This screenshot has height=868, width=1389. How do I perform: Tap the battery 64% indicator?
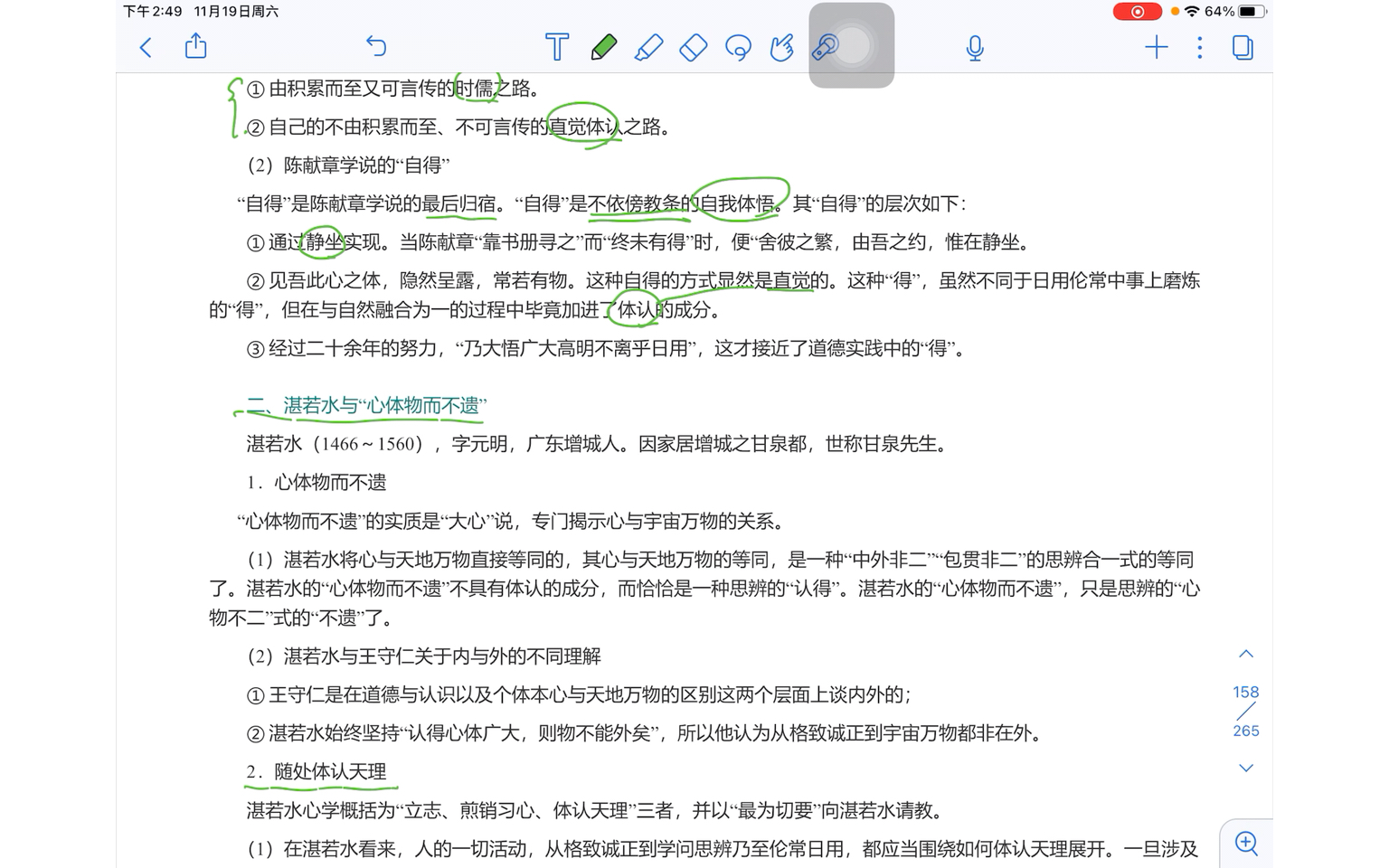pos(1233,12)
